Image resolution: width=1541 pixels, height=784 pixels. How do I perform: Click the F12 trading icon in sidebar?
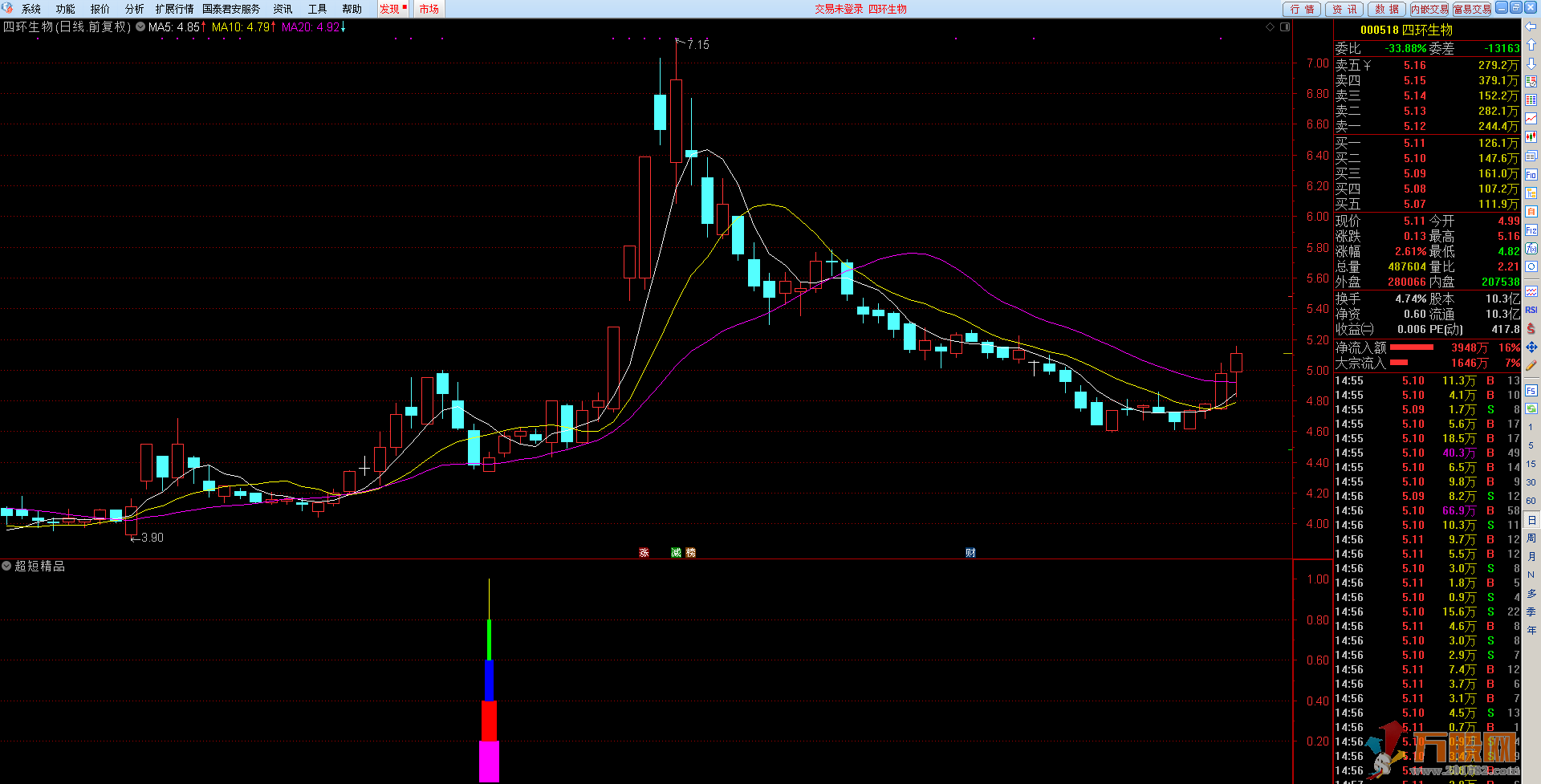tap(1531, 230)
